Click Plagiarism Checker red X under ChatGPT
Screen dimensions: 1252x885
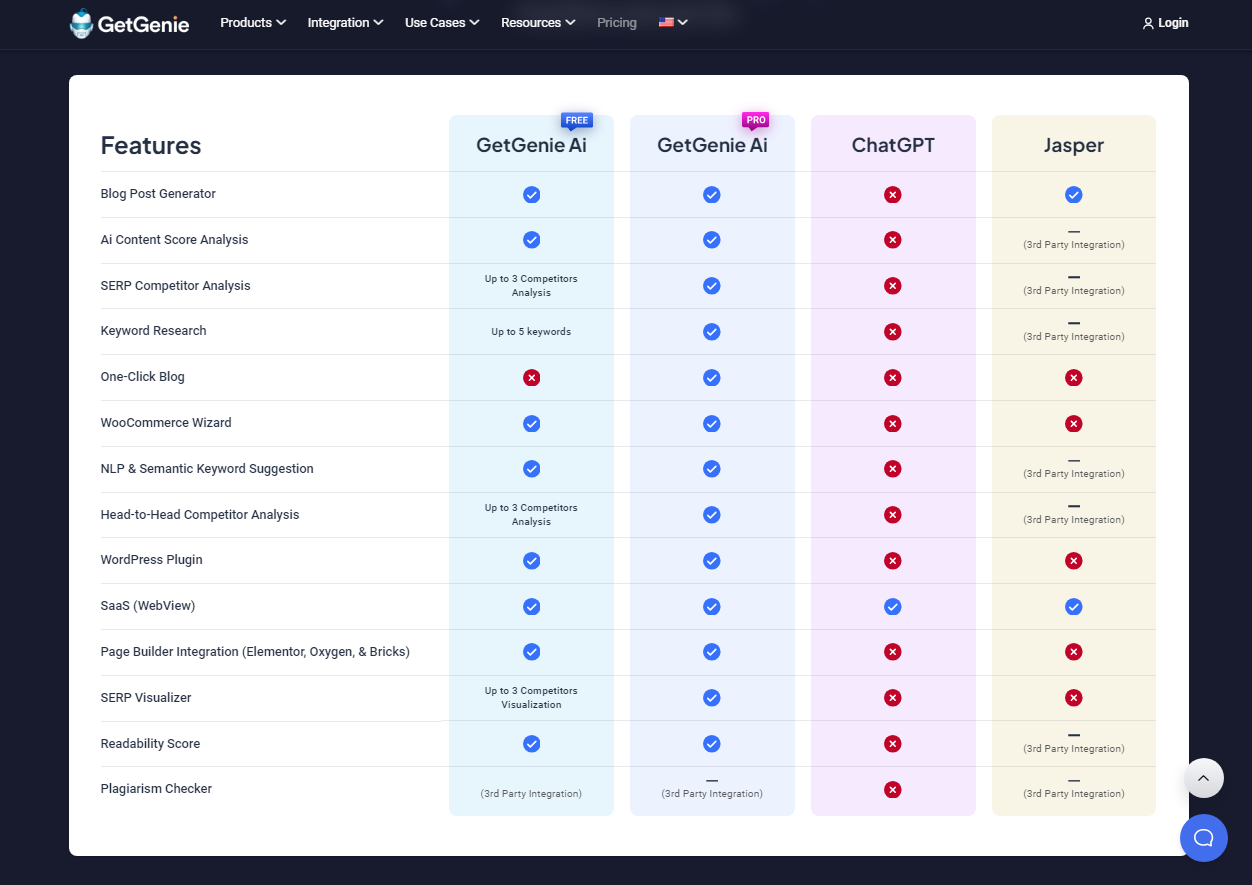point(893,790)
